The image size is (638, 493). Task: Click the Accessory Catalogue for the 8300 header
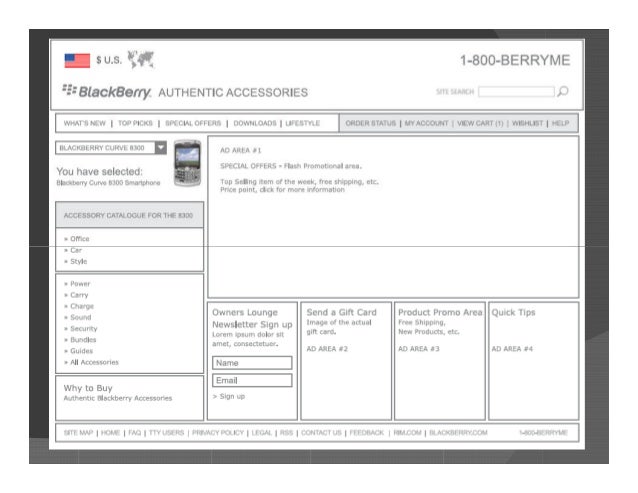pyautogui.click(x=129, y=215)
